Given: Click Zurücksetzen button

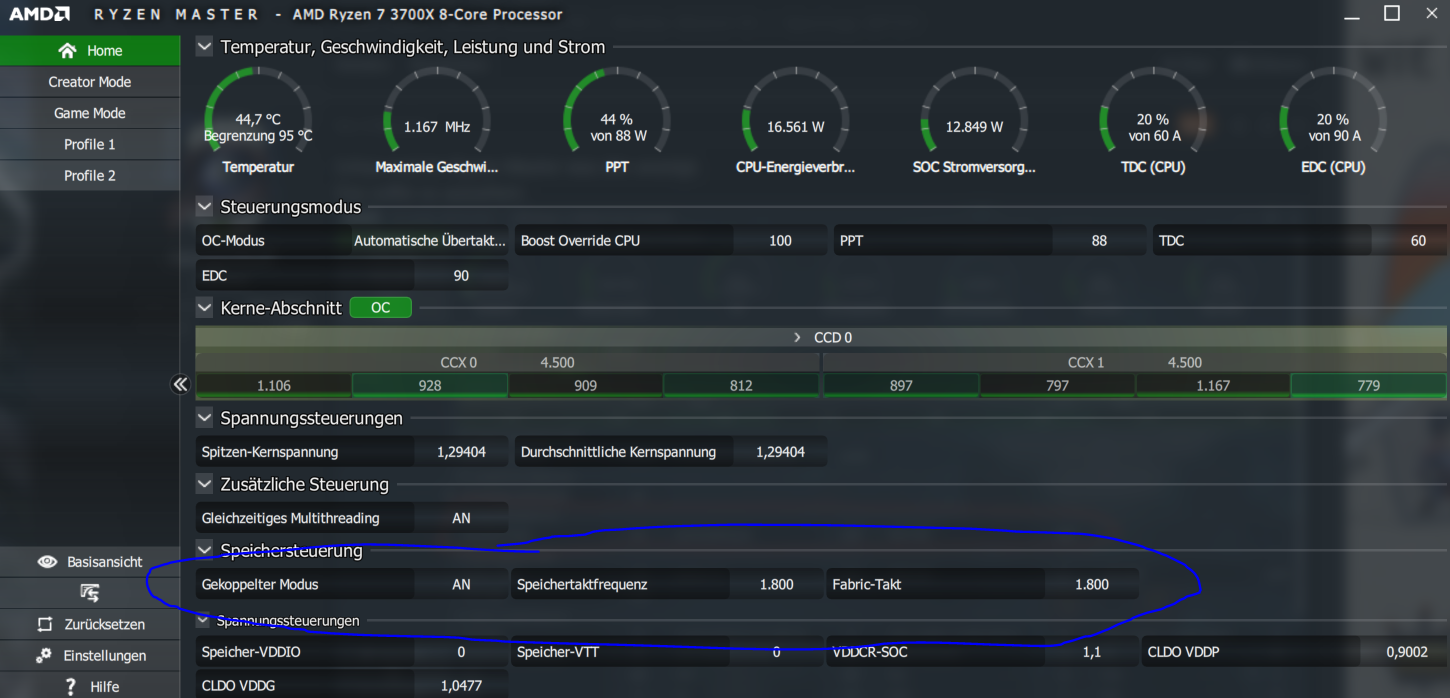Looking at the screenshot, I should pos(90,624).
